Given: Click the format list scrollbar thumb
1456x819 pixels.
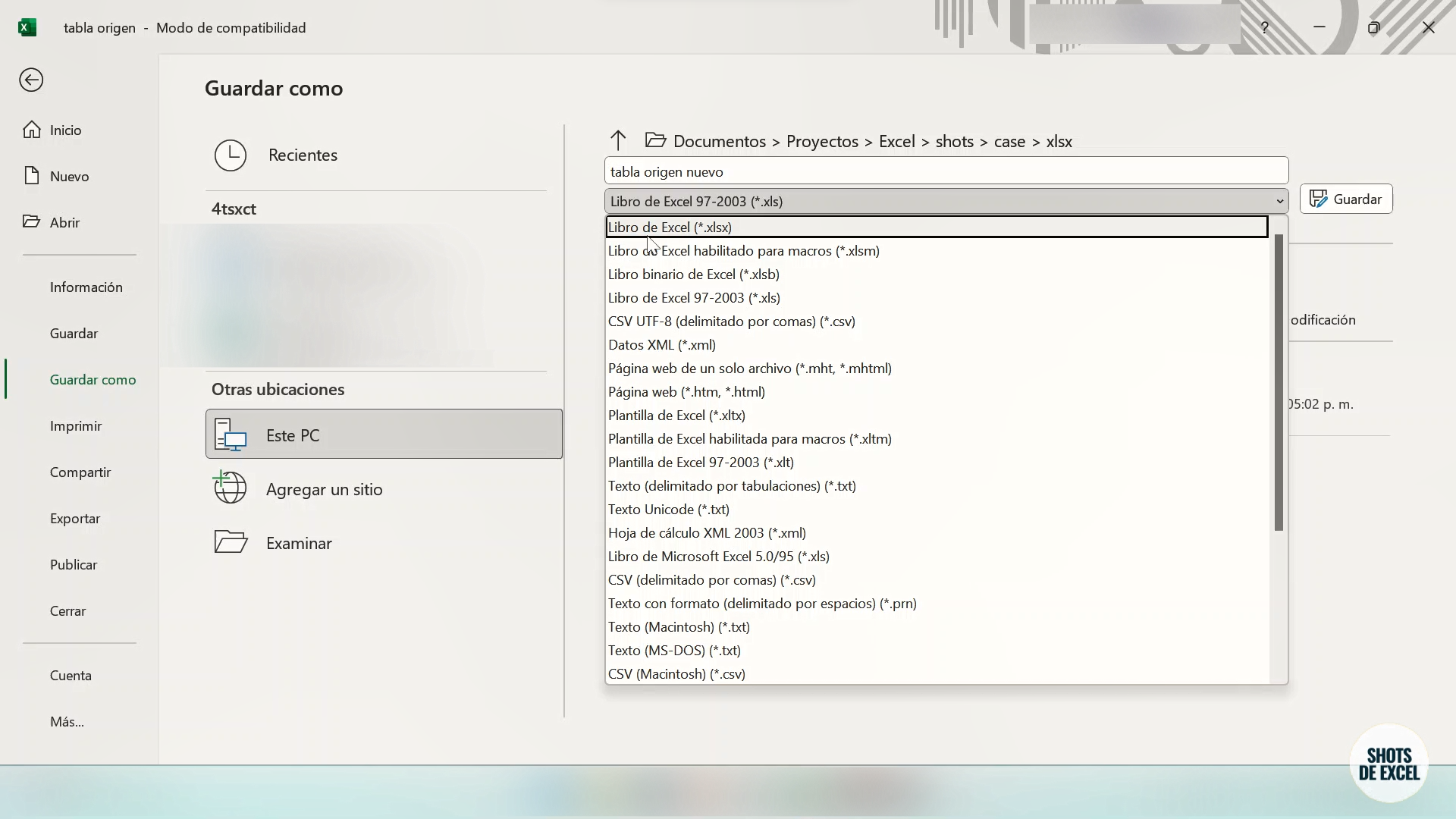Looking at the screenshot, I should (1279, 382).
